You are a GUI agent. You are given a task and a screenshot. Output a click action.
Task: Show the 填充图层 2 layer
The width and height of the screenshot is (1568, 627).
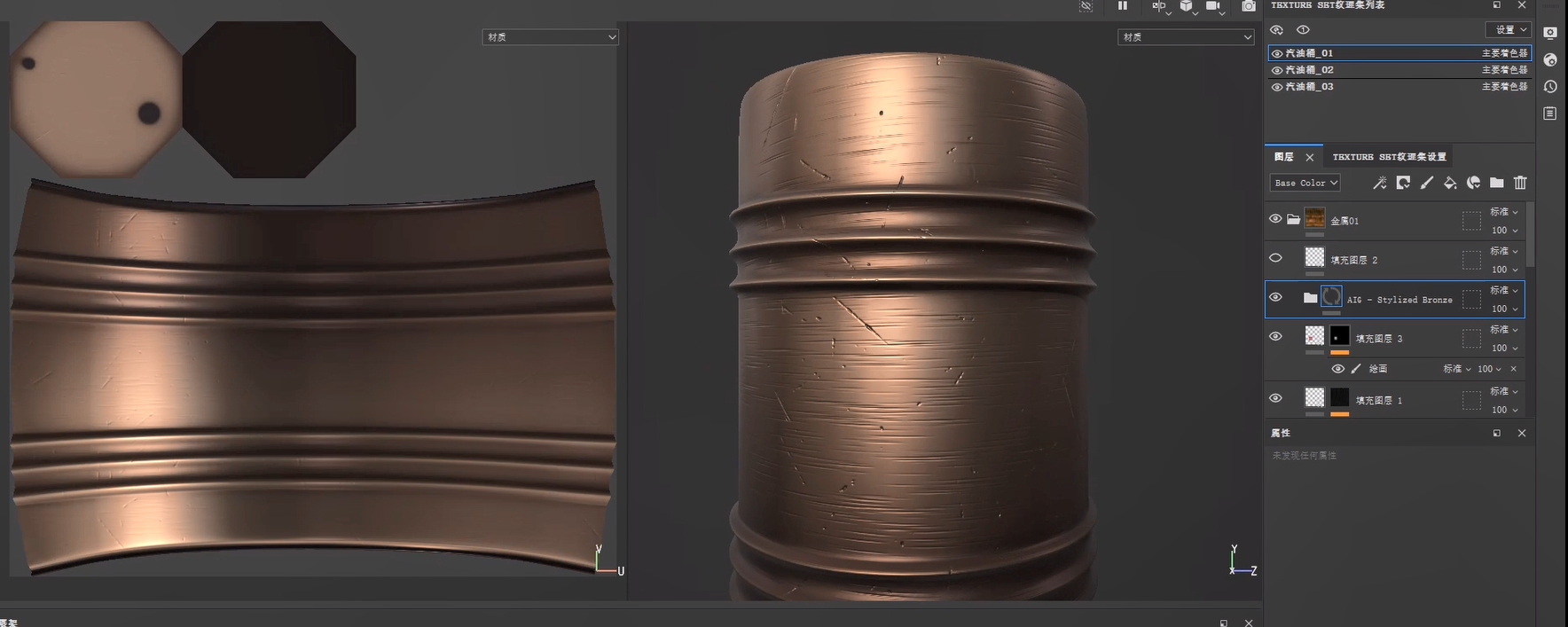(x=1275, y=258)
